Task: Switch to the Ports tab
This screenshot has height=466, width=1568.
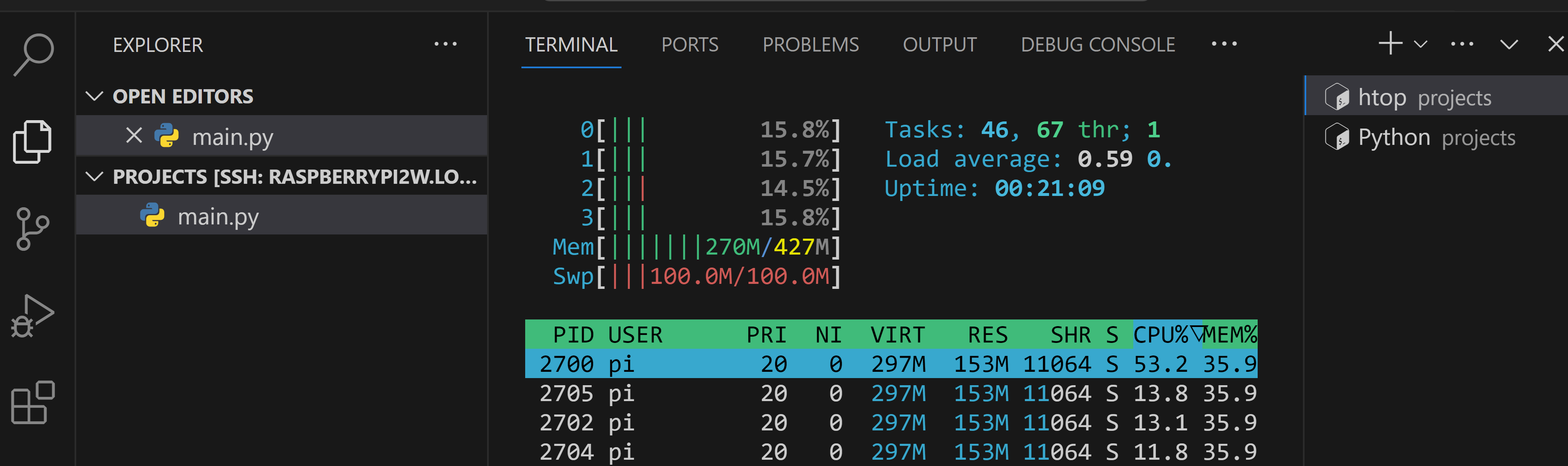Action: (690, 44)
